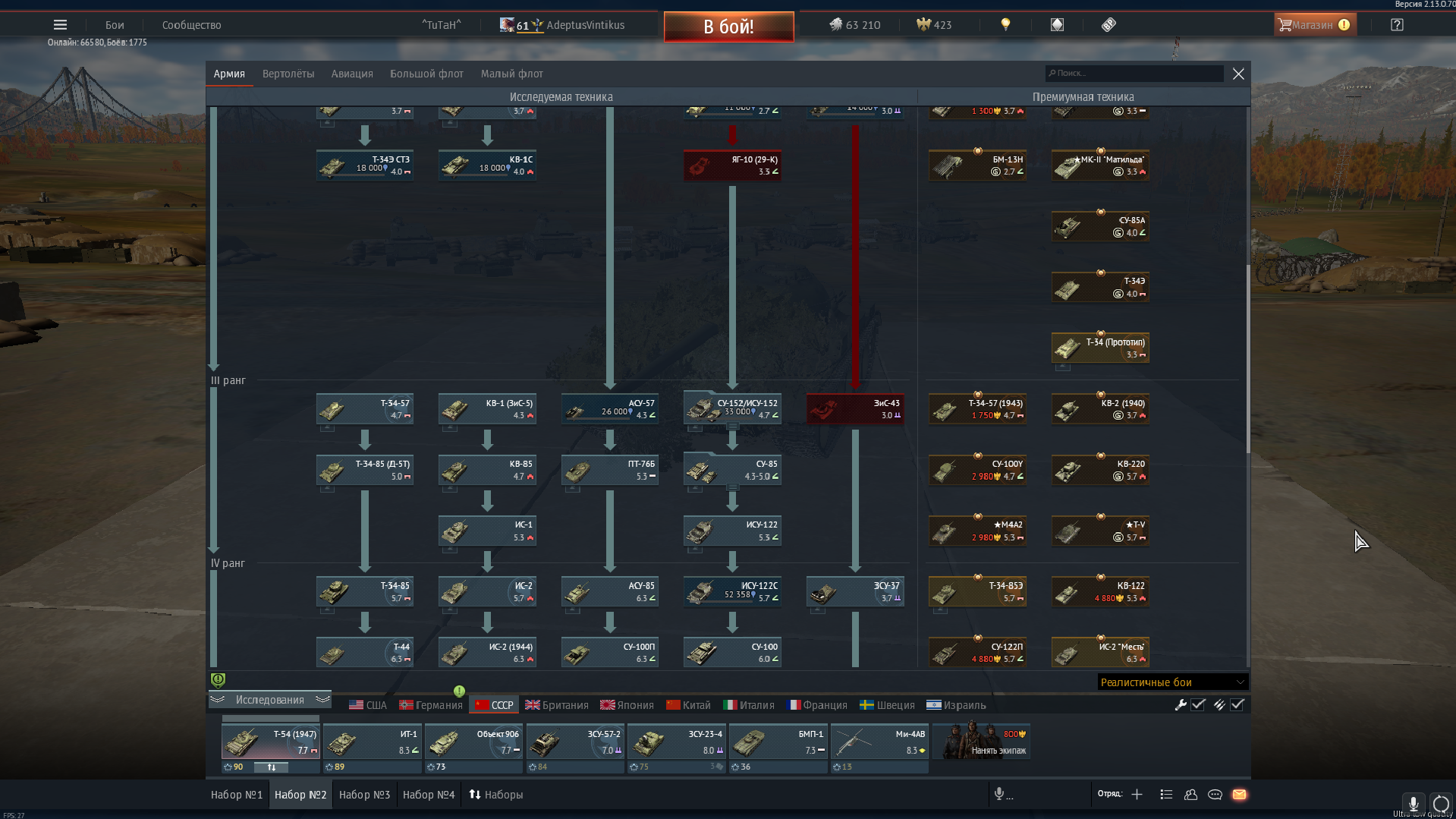The height and width of the screenshot is (819, 1456).
Task: Switch to the Авиация tab
Action: (x=352, y=74)
